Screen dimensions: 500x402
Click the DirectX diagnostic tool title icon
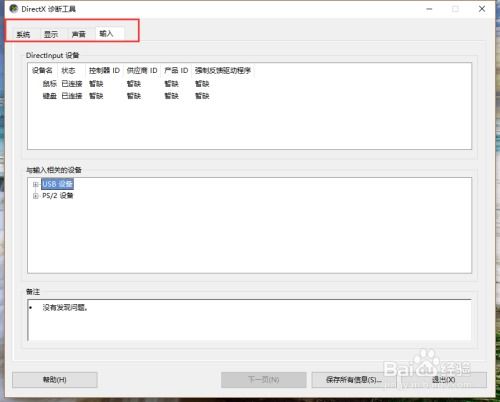(x=14, y=9)
